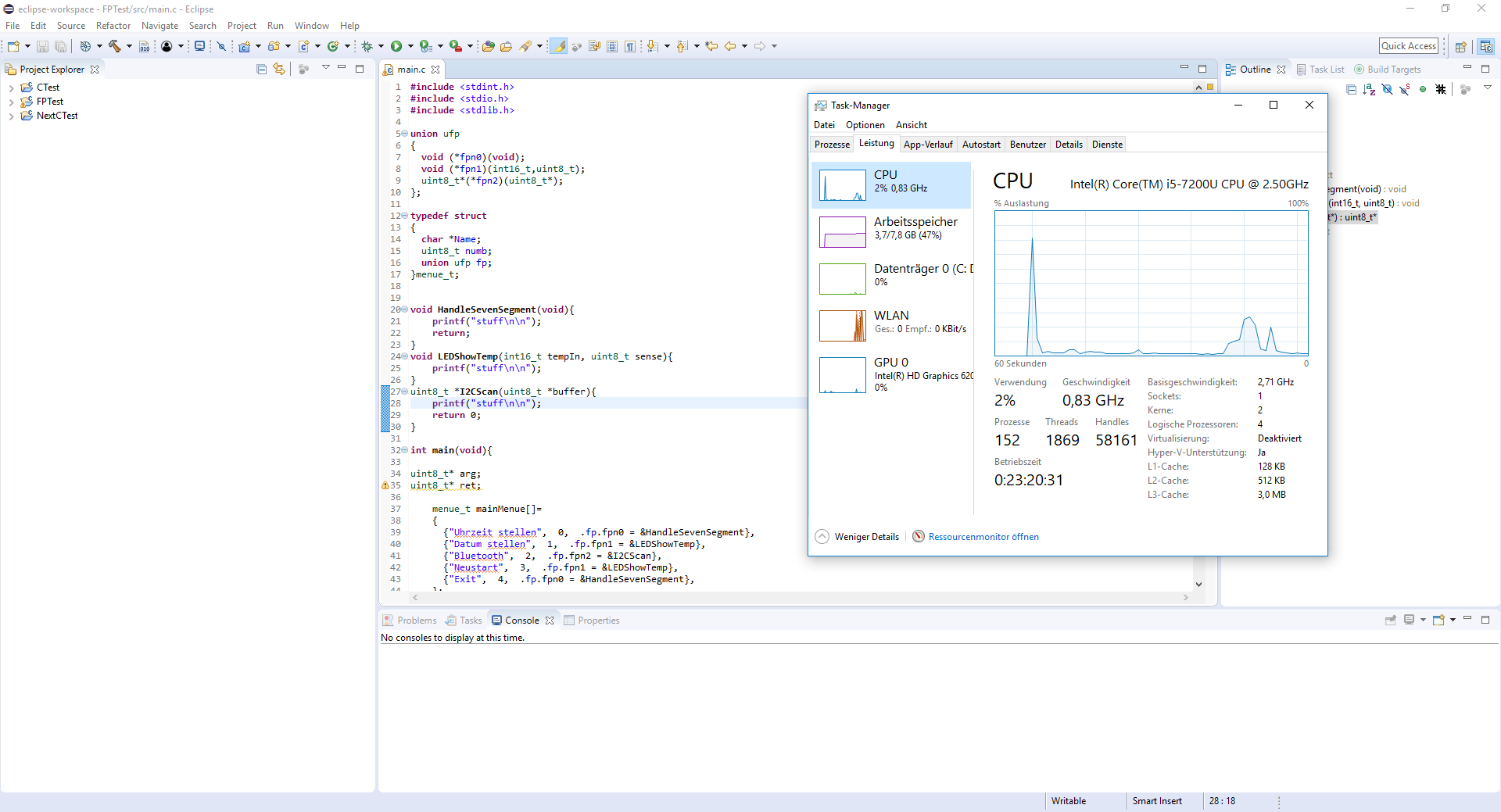Click the editor horizontal scrollbar
1501x812 pixels.
tap(800, 598)
